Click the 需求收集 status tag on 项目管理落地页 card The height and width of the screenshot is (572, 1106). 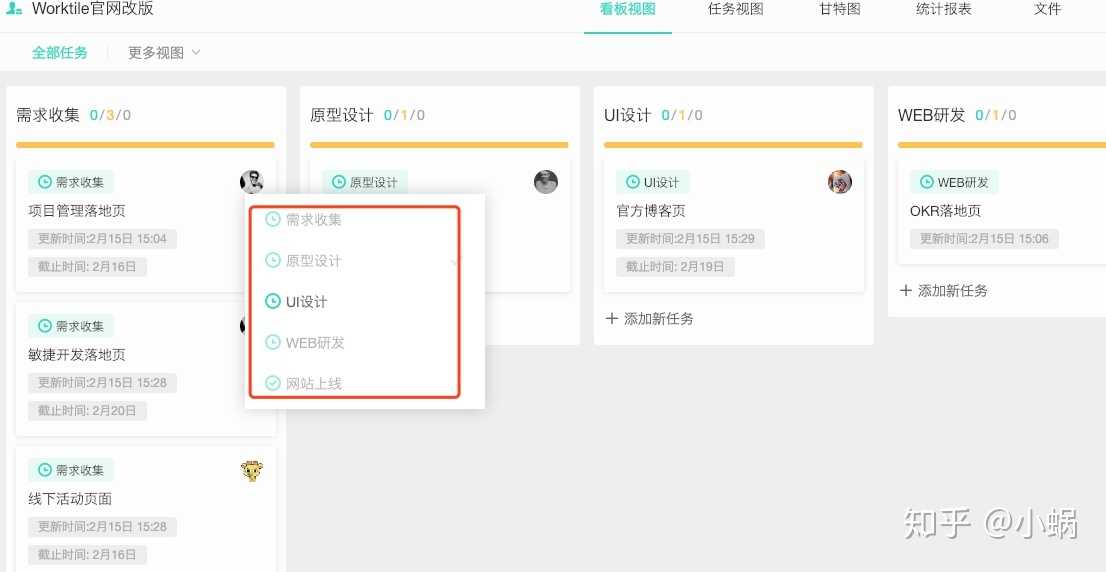[x=71, y=182]
